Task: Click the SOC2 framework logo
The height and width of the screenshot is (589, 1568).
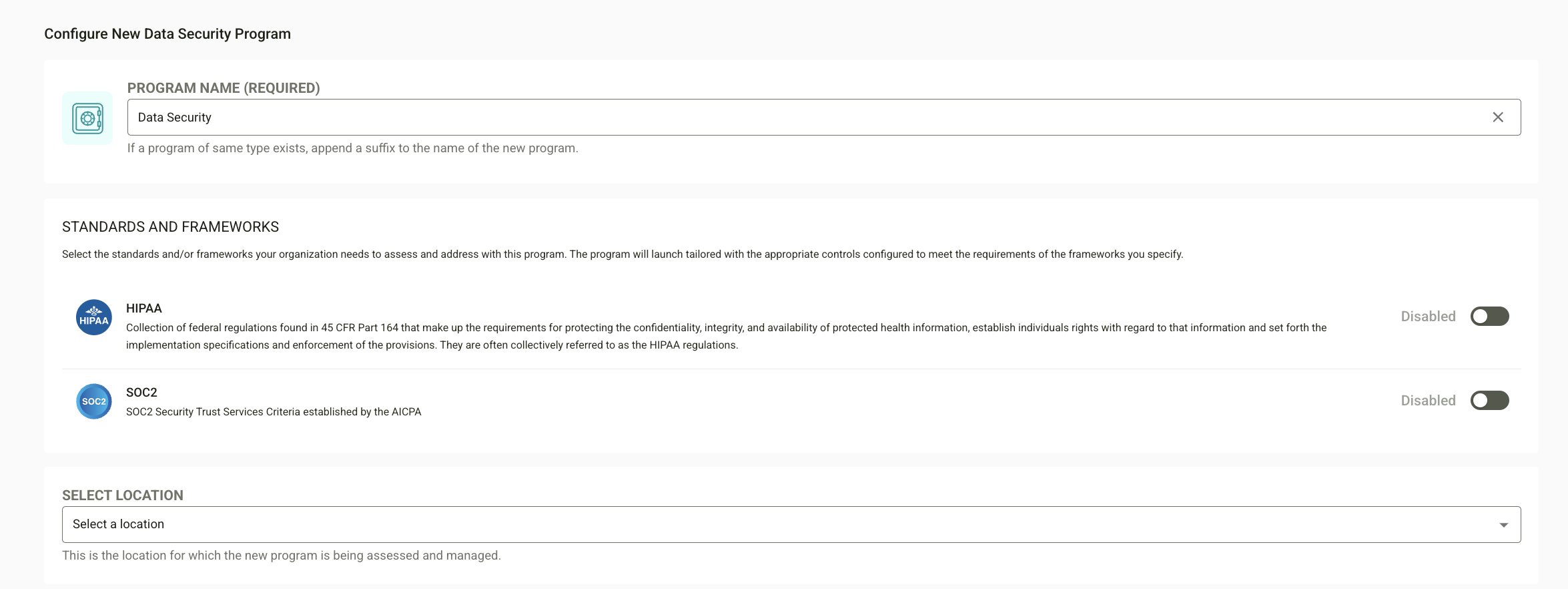Action: (94, 401)
